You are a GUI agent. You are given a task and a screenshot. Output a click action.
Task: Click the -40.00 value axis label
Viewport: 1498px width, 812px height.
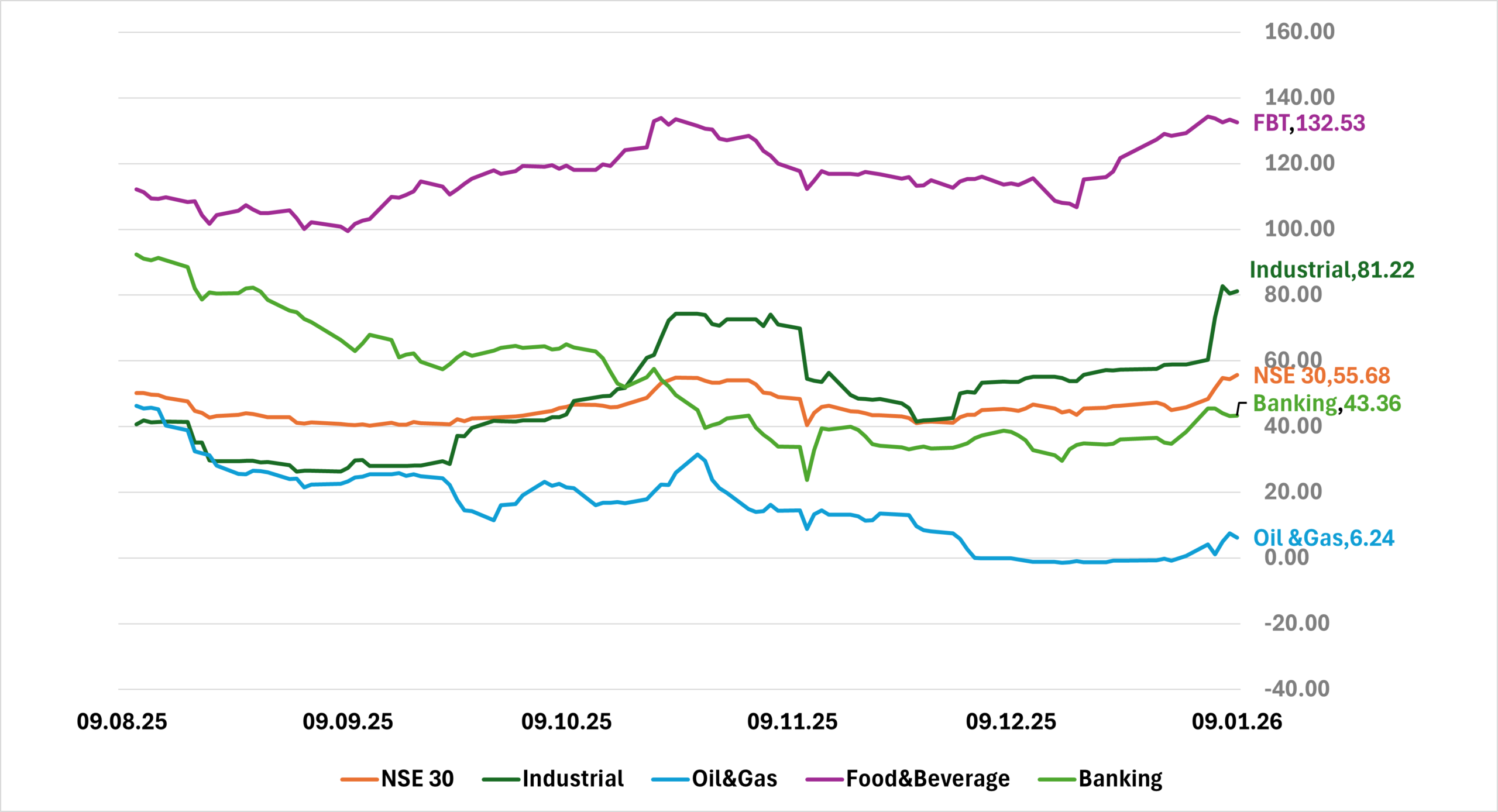[1297, 689]
